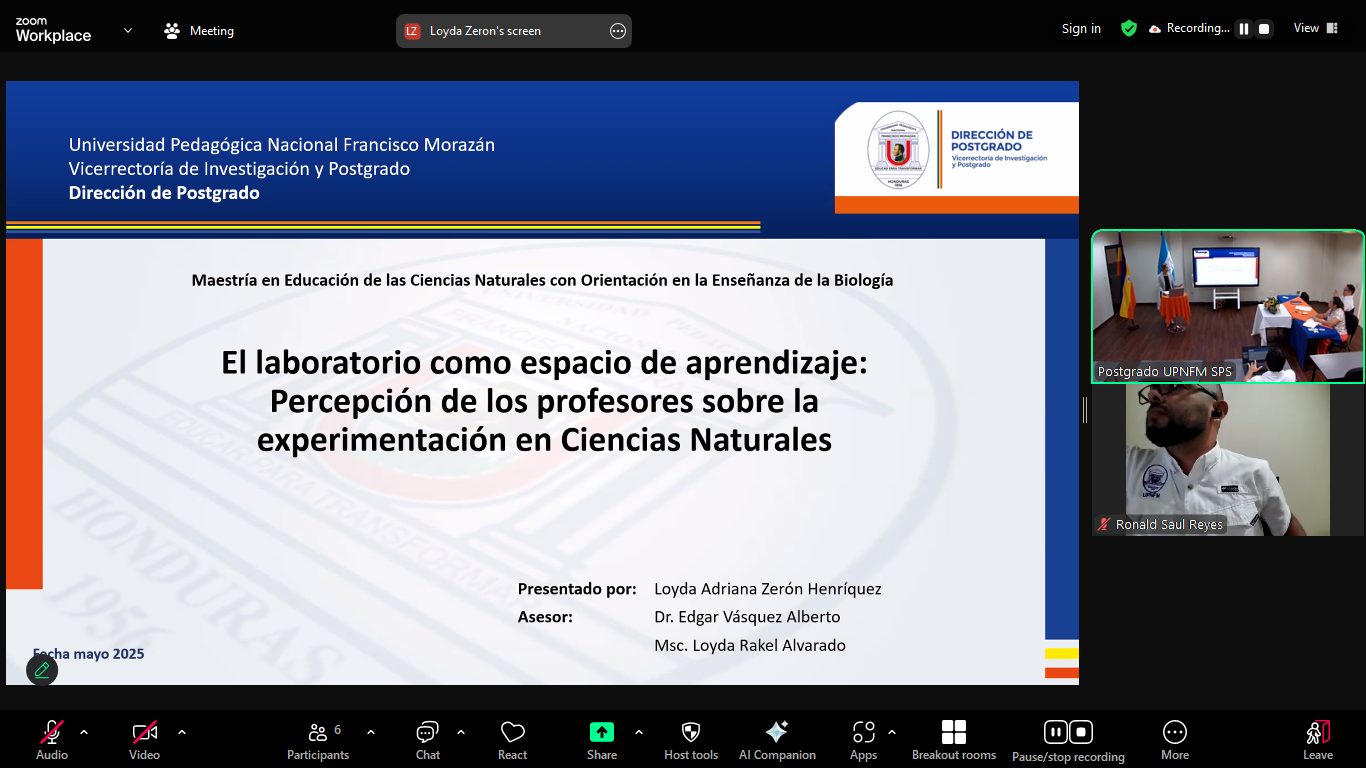Open the View layout menu
The width and height of the screenshot is (1366, 768).
click(1316, 28)
